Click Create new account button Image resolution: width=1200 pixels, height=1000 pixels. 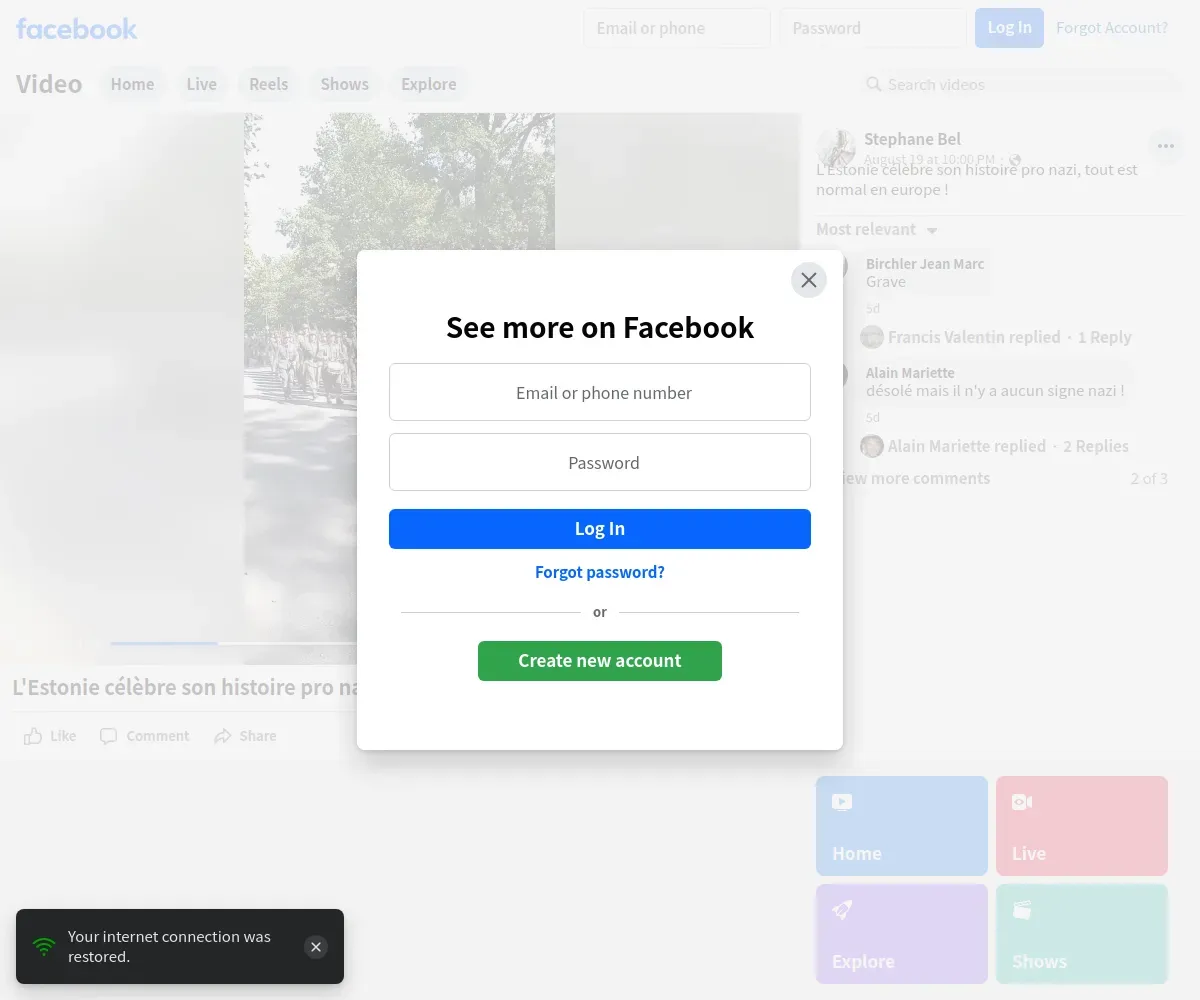tap(600, 661)
